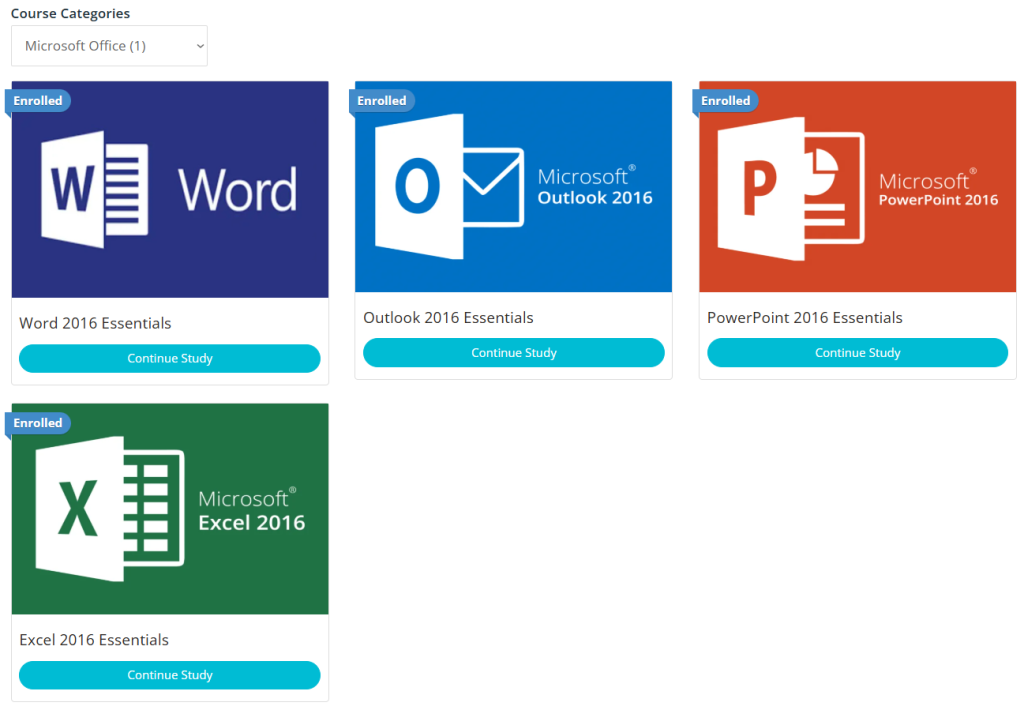Image resolution: width=1024 pixels, height=710 pixels.
Task: Open the Outlook 2016 Essentials title link
Action: (448, 318)
